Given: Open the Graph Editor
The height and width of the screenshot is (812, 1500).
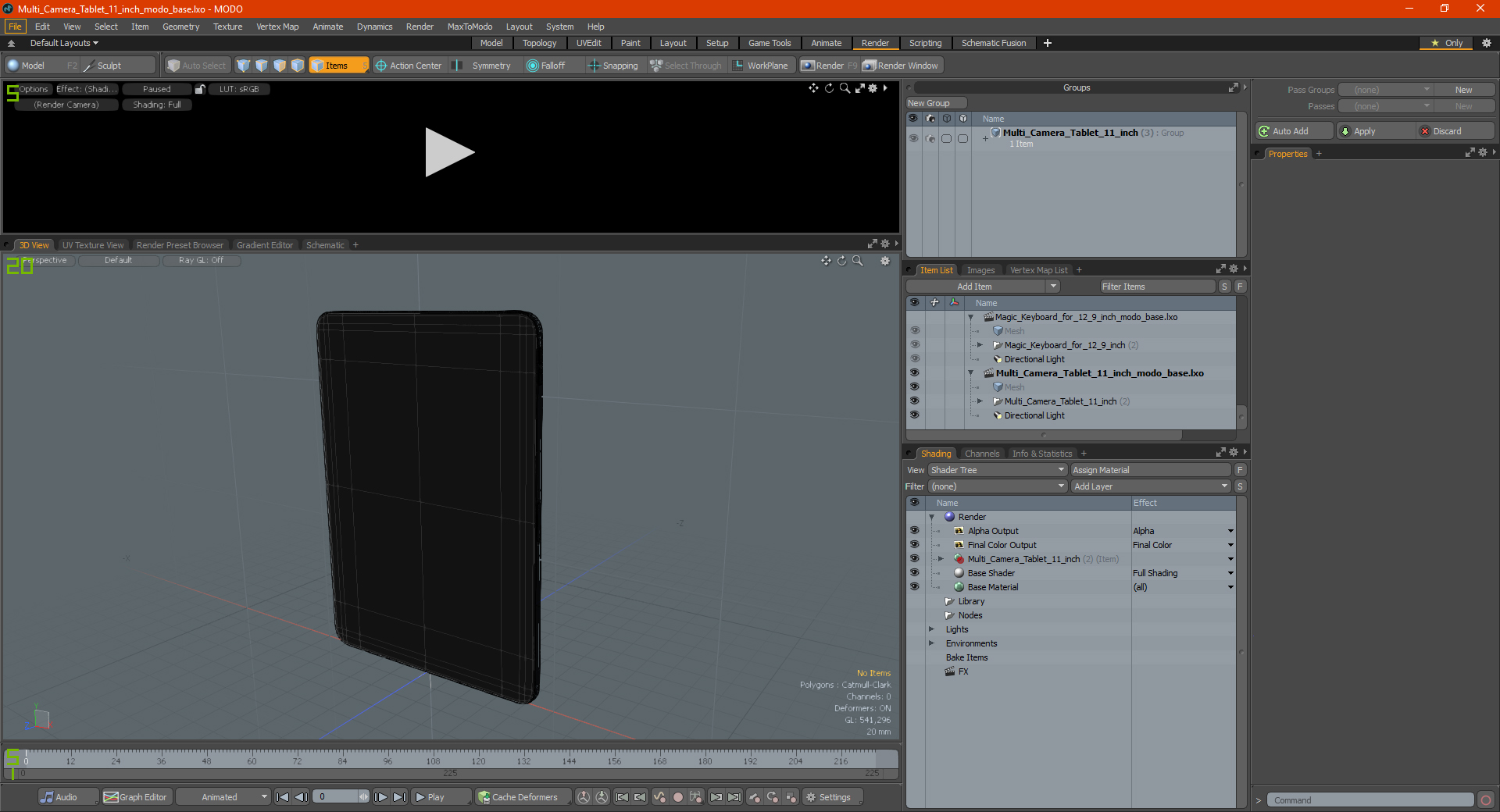Looking at the screenshot, I should (135, 797).
